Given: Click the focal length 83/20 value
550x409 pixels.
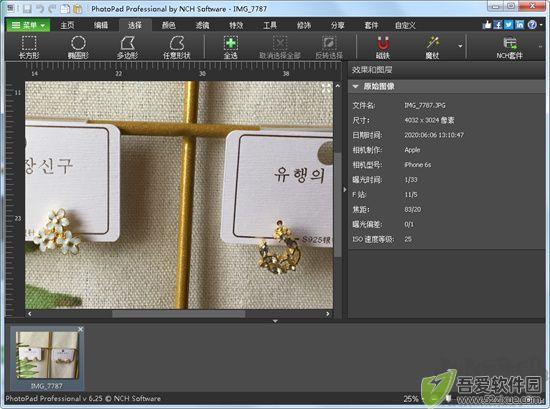Looking at the screenshot, I should [x=412, y=210].
